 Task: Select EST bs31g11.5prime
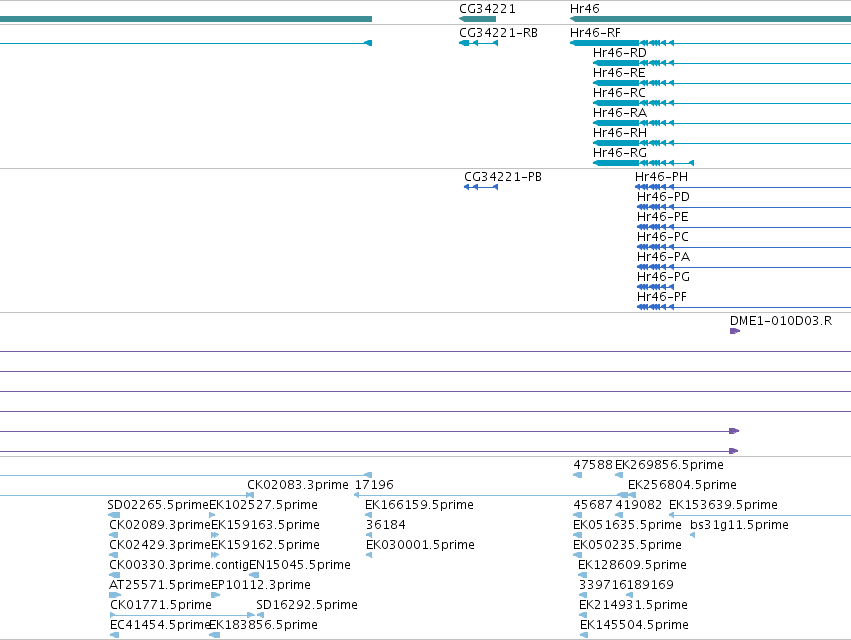(739, 525)
